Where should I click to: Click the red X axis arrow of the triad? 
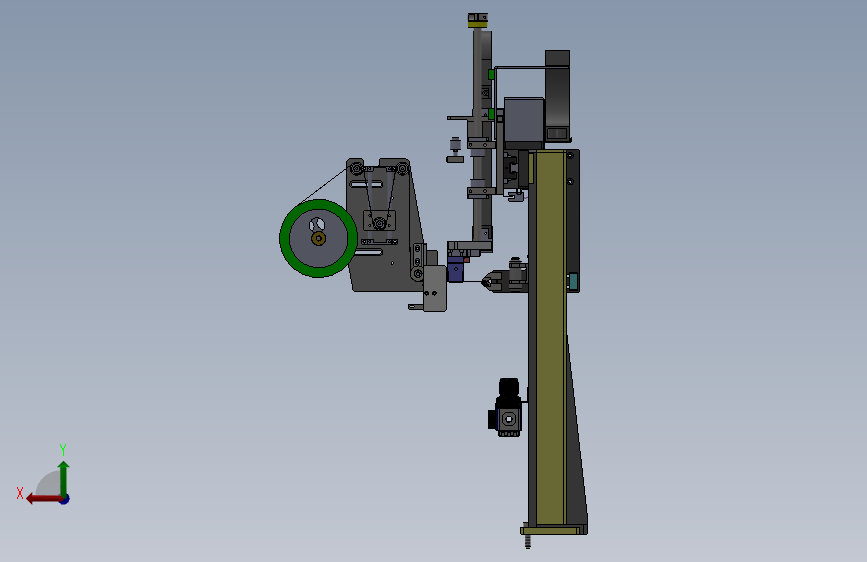[43, 499]
